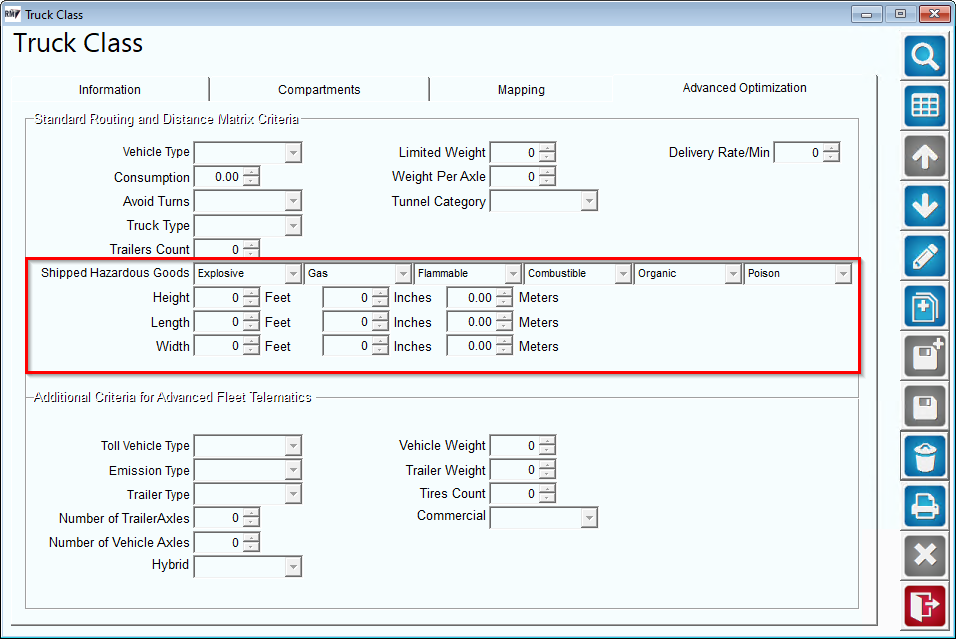
Task: Click the trash can delete icon
Action: click(x=925, y=456)
